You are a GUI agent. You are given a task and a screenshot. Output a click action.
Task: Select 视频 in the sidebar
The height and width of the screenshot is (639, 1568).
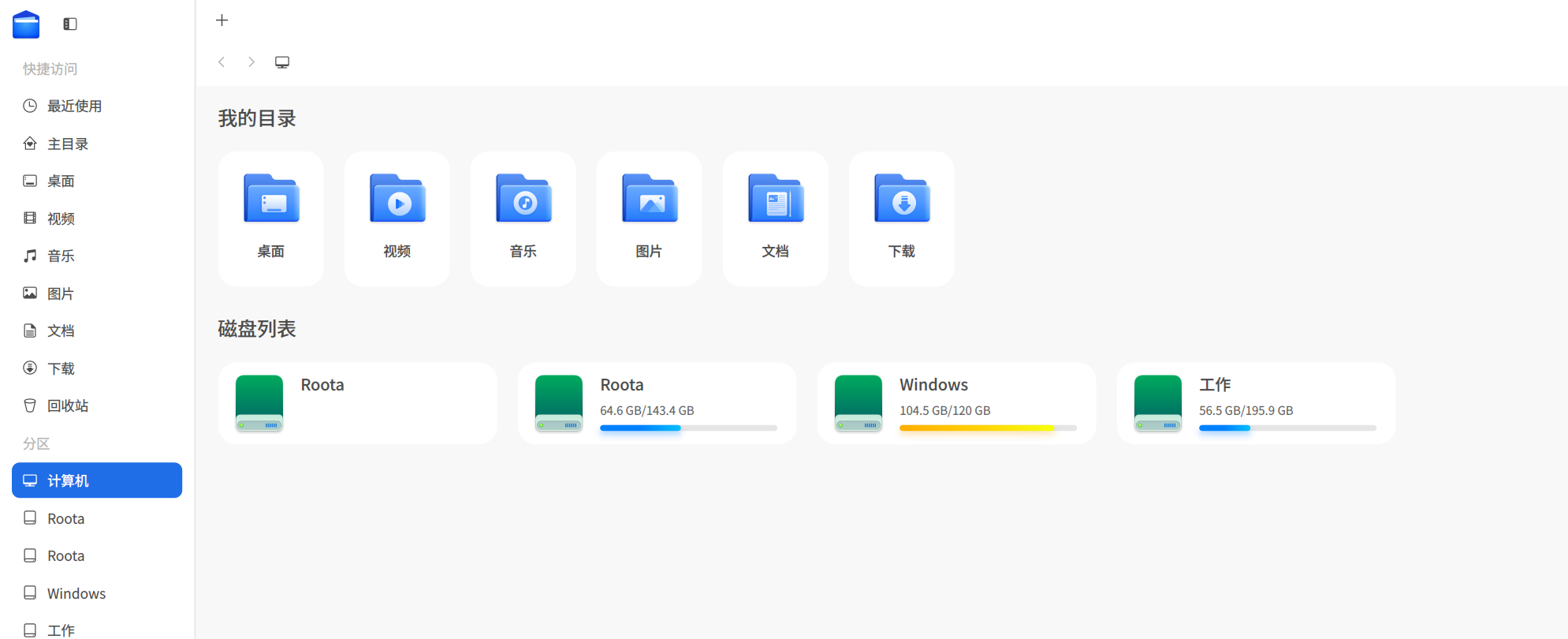click(x=97, y=219)
